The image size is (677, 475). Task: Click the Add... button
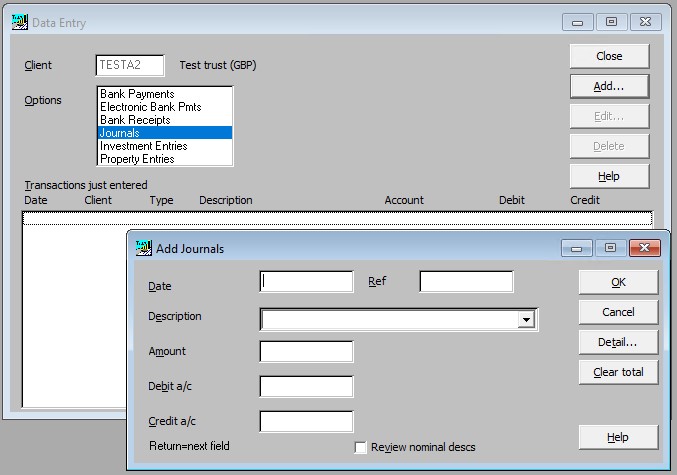609,86
